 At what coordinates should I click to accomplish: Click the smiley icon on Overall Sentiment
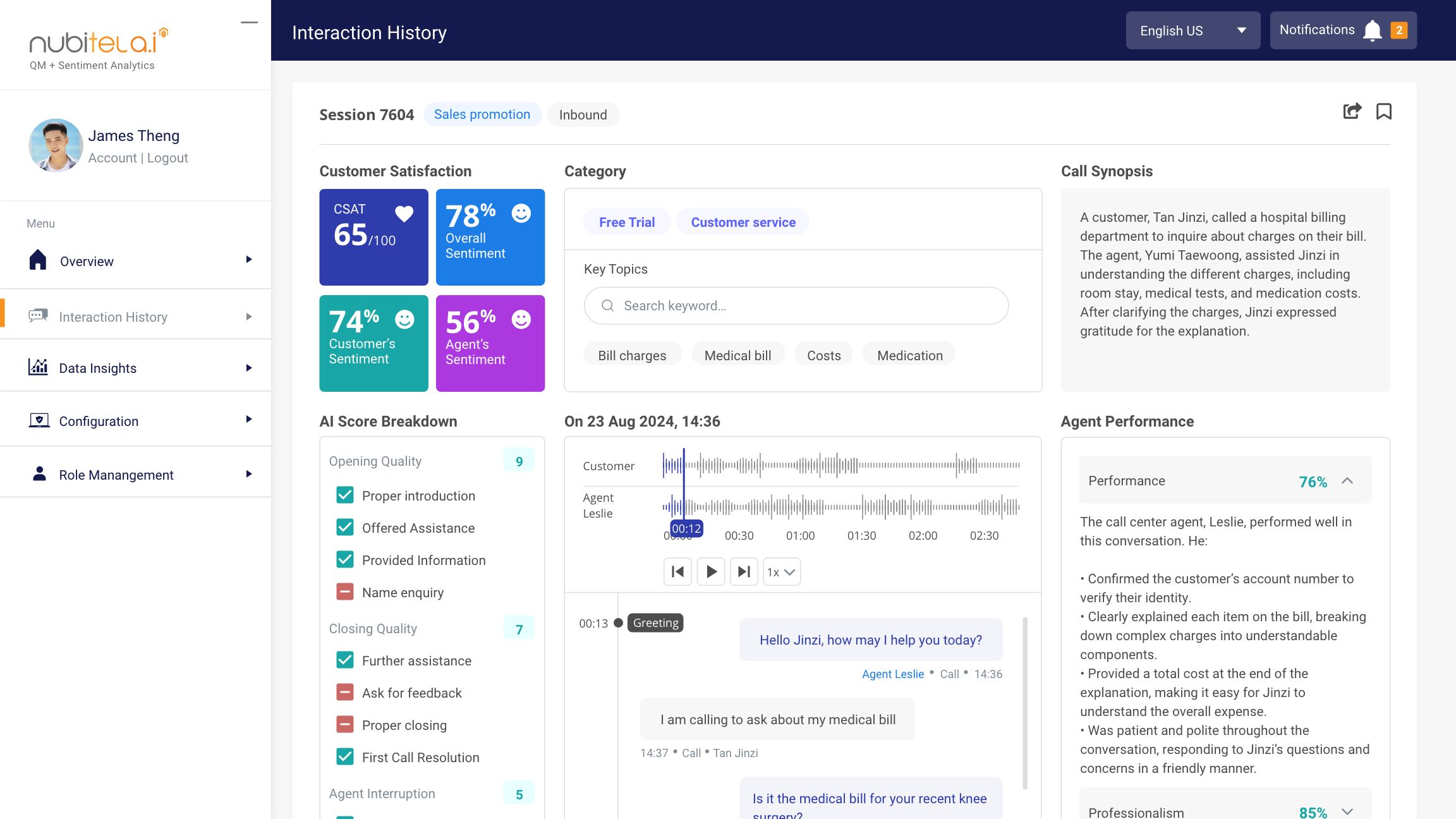pos(521,212)
